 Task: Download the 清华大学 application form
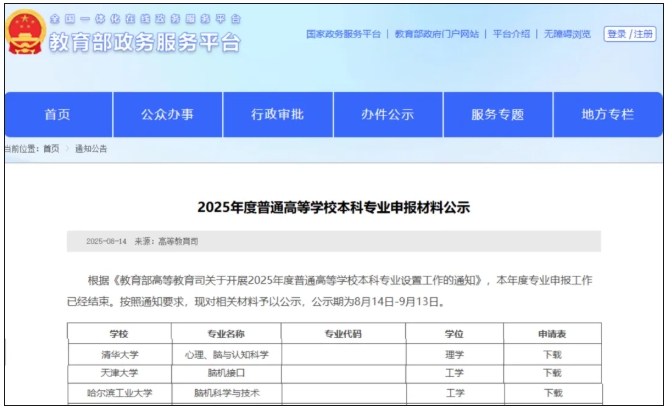point(552,354)
